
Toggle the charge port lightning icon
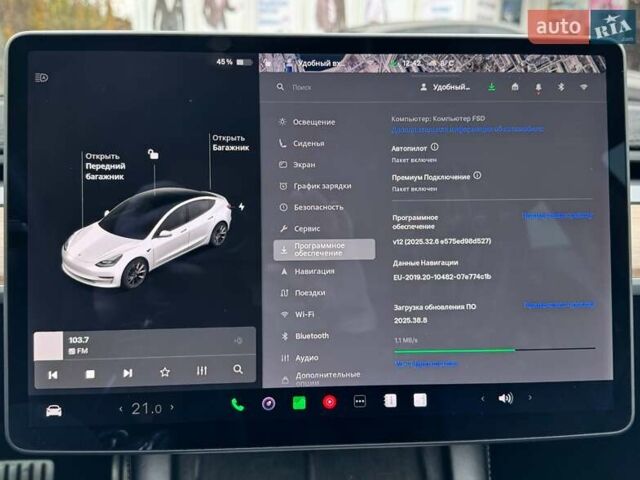pos(241,207)
